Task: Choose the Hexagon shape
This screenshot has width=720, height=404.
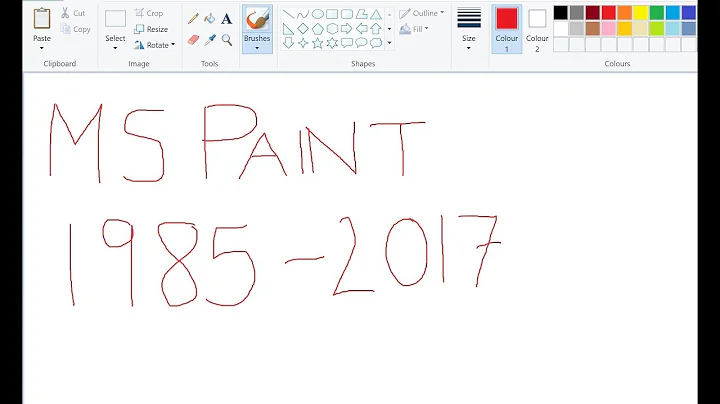Action: (x=332, y=29)
